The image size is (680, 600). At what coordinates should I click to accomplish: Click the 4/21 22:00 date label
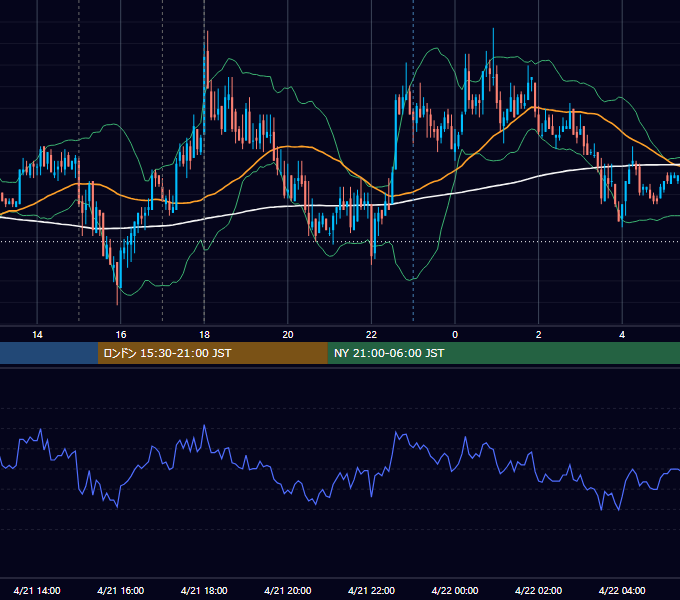[x=371, y=590]
